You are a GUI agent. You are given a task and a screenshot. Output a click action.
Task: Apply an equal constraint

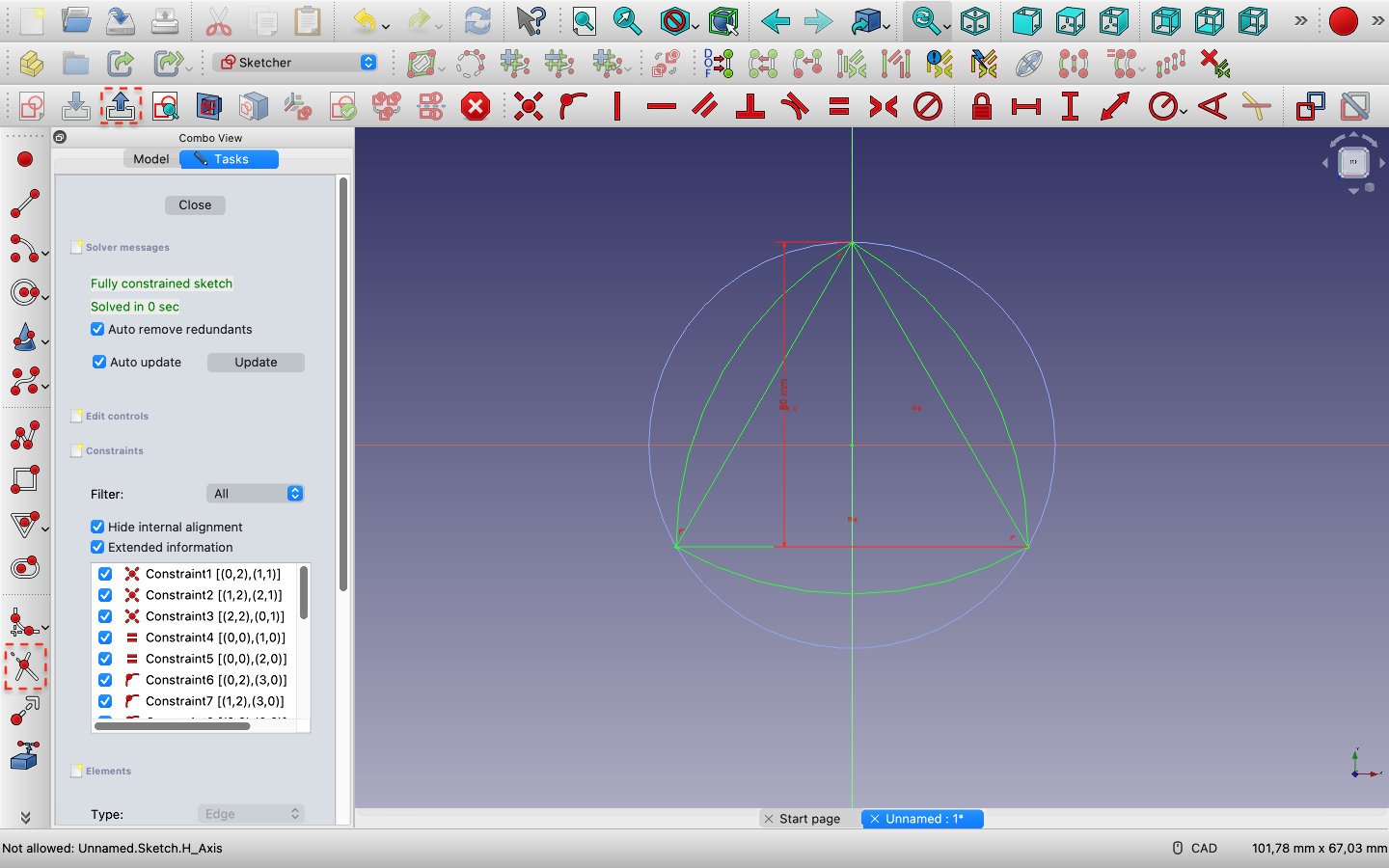[x=839, y=106]
